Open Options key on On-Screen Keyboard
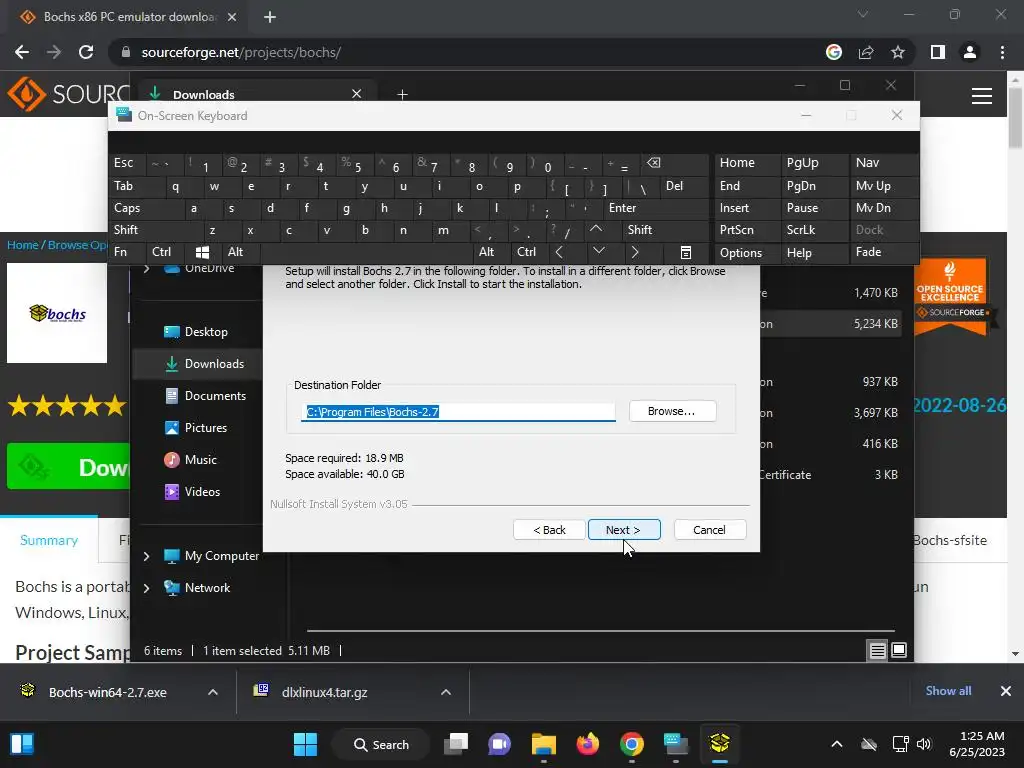1024x768 pixels. coord(741,253)
